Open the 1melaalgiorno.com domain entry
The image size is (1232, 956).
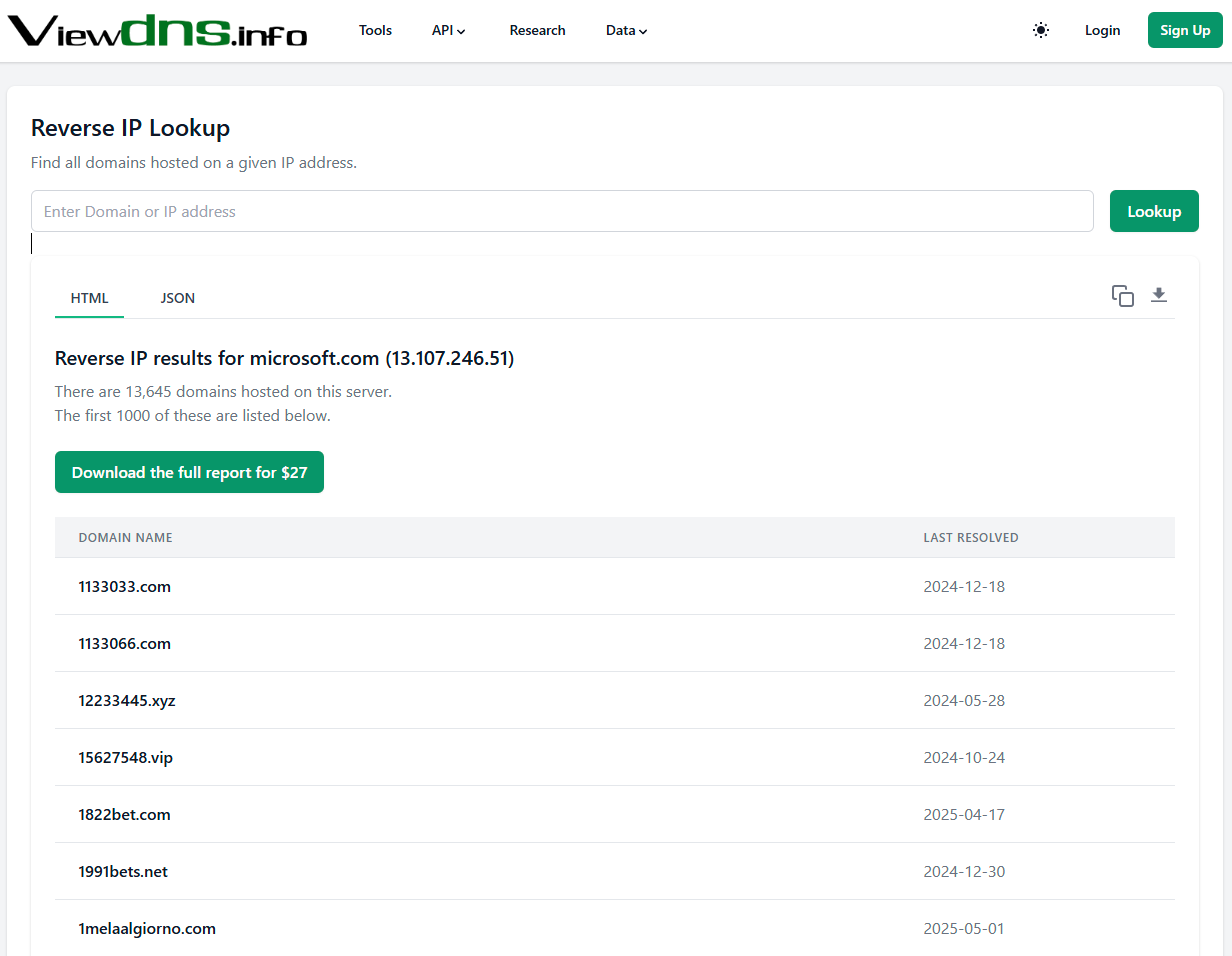click(x=147, y=928)
